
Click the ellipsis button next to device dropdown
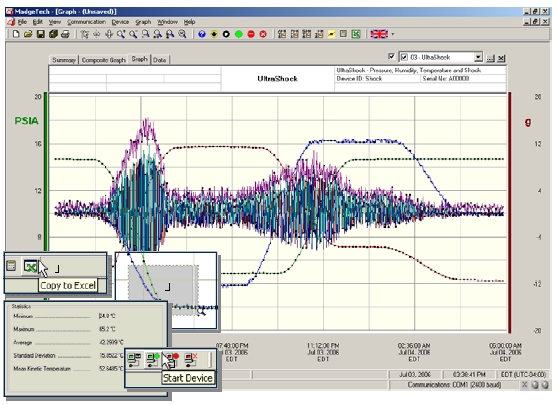pyautogui.click(x=491, y=58)
